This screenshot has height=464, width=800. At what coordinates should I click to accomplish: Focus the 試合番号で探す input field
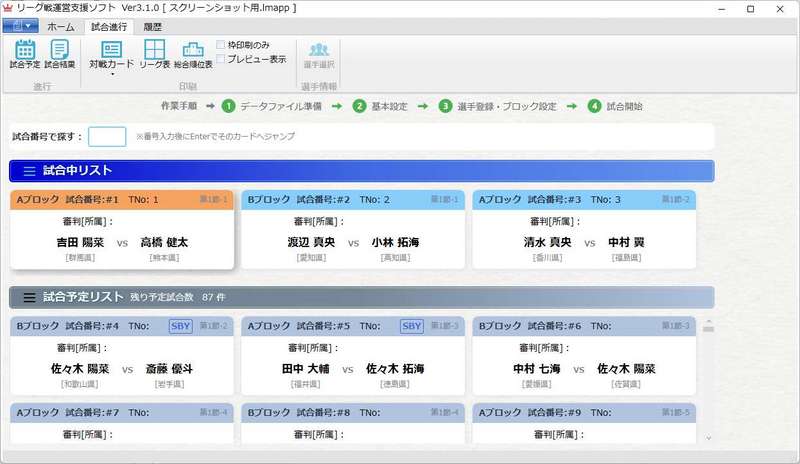click(107, 137)
